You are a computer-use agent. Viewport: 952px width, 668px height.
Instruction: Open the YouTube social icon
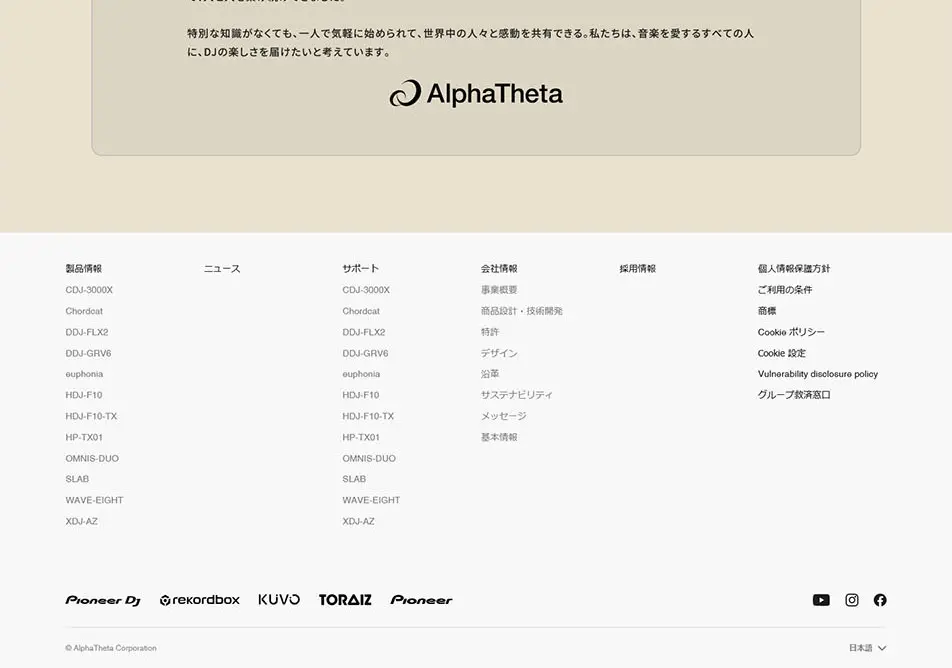[821, 600]
